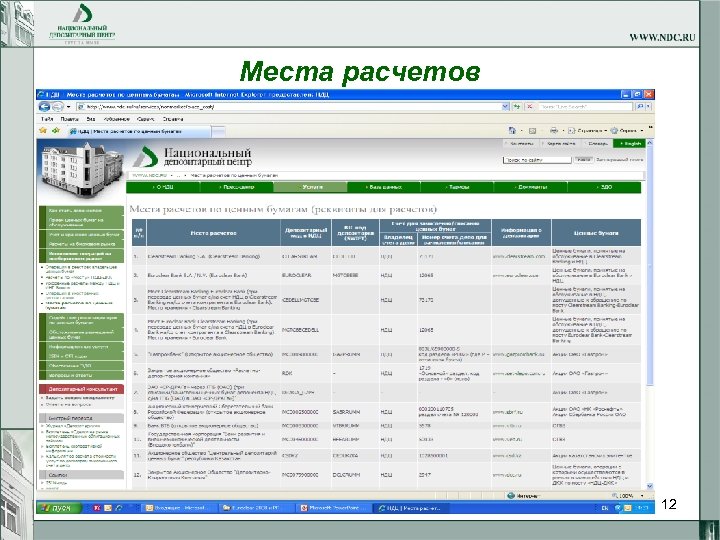Open the Favorites Center star icon
The height and width of the screenshot is (540, 720).
pos(43,131)
